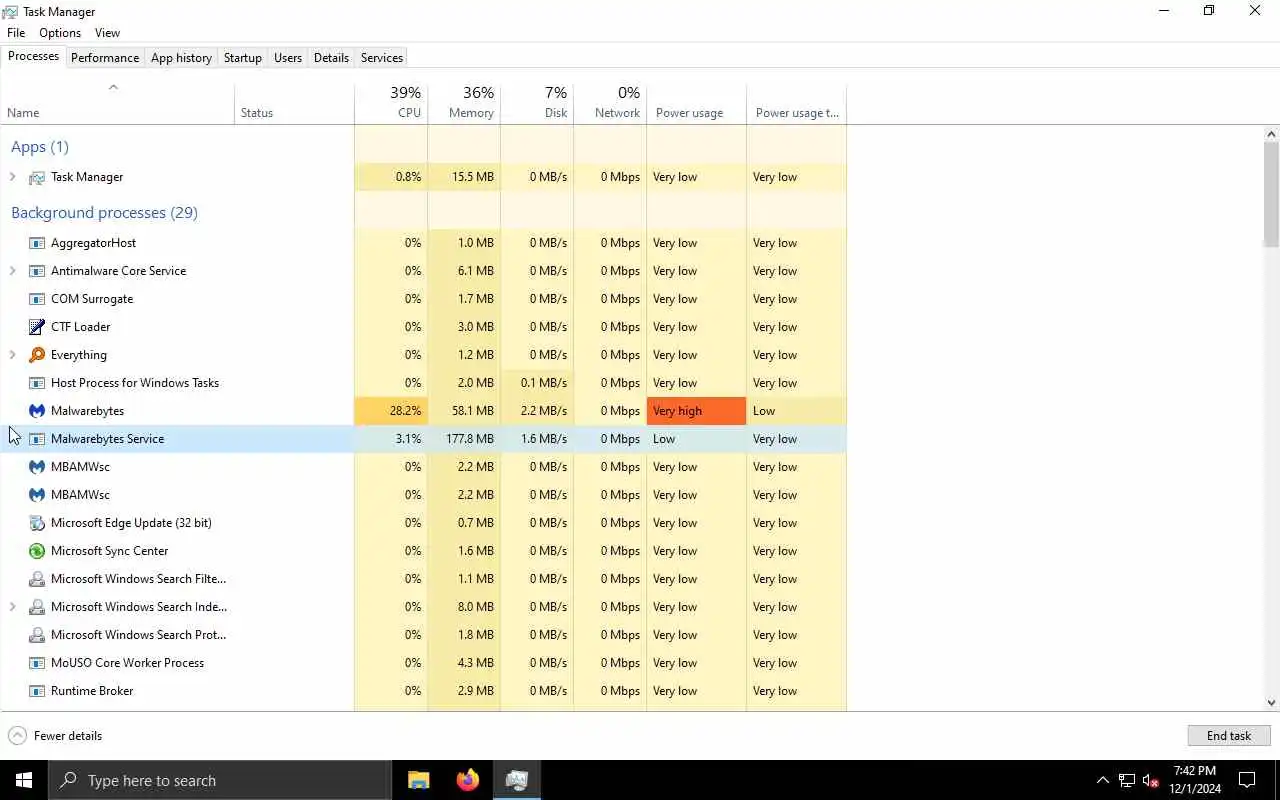Click the green Microsoft Sync Center icon

pyautogui.click(x=37, y=551)
